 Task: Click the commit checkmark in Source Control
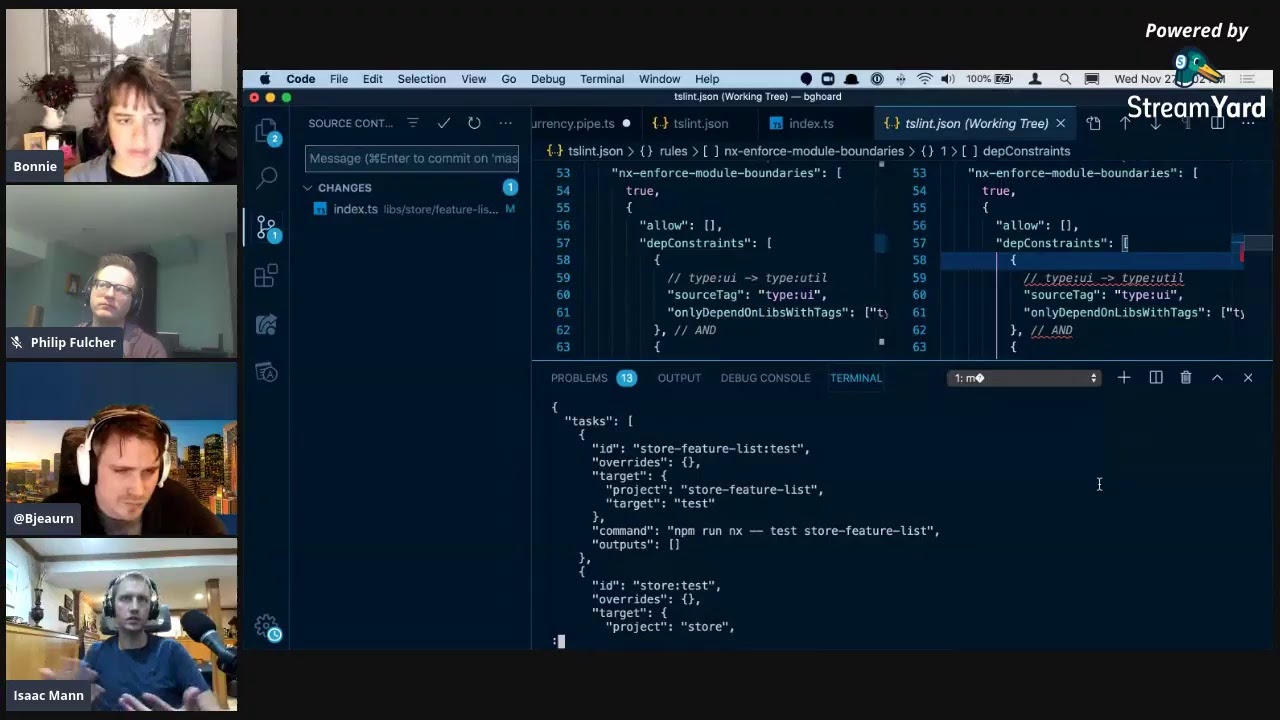(x=444, y=123)
